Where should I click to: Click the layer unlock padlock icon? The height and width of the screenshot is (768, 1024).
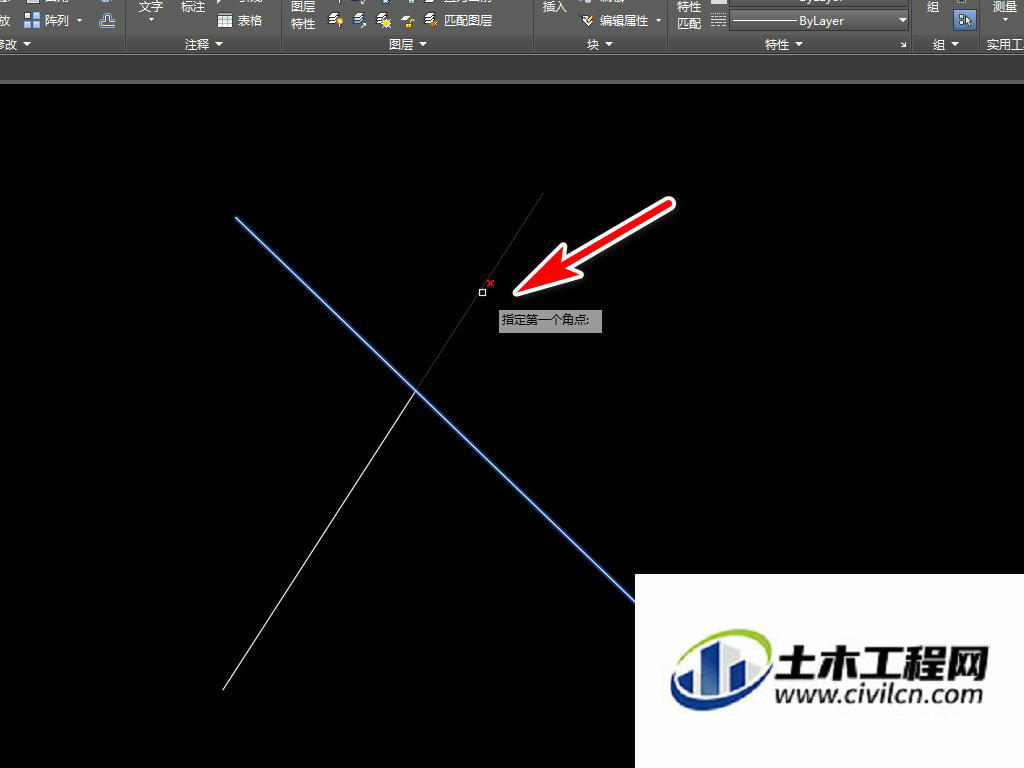[x=408, y=22]
